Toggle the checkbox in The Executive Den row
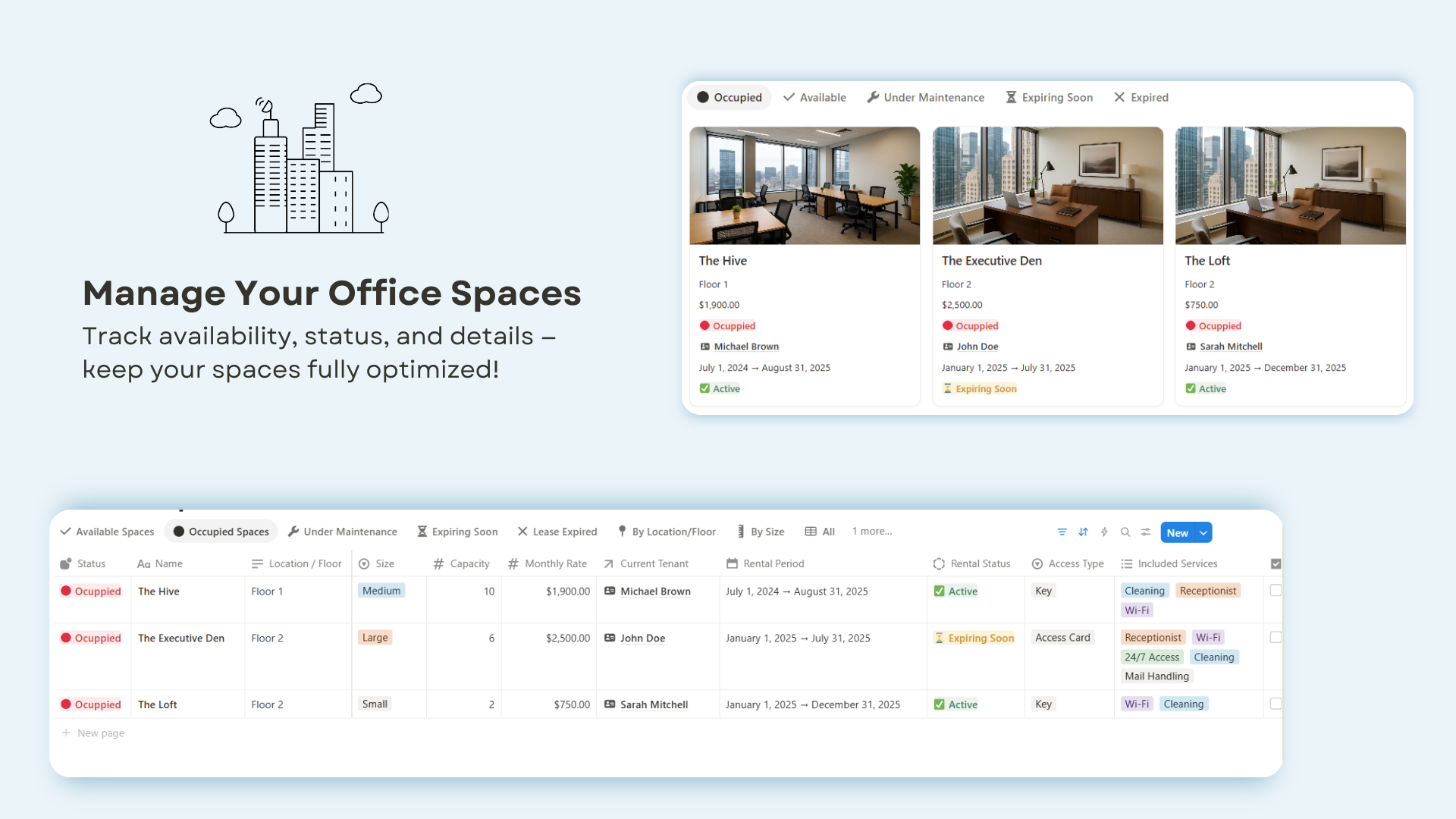The image size is (1456, 819). 1276,637
